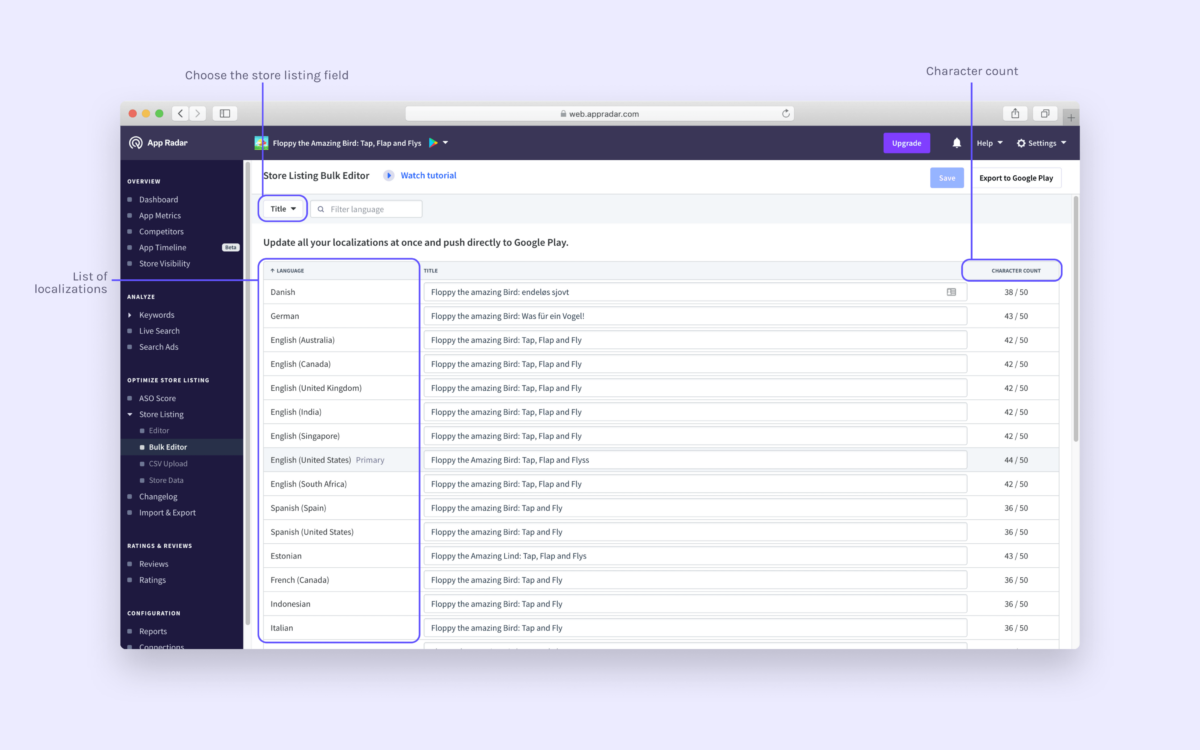Toggle the Safari sidebar icon in the toolbar
This screenshot has width=1200, height=750.
pos(224,113)
